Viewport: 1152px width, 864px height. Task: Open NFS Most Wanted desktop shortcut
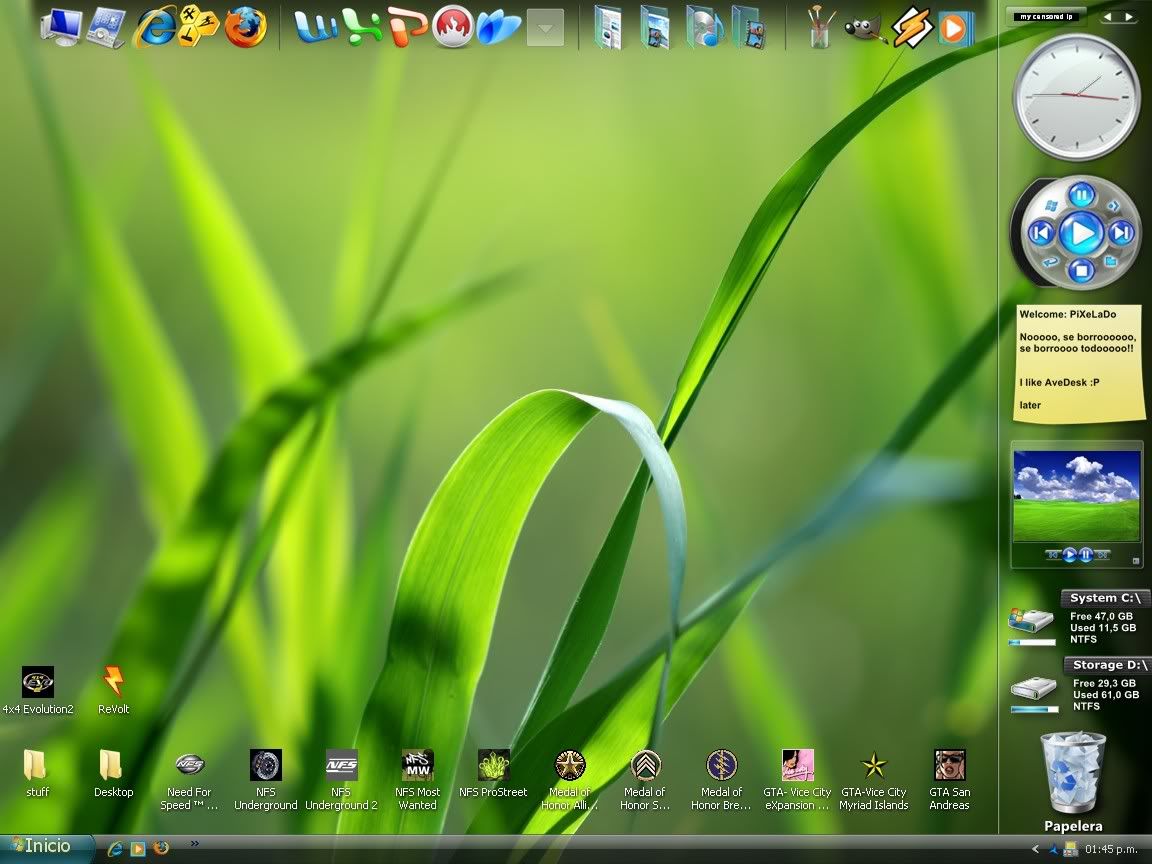tap(417, 766)
